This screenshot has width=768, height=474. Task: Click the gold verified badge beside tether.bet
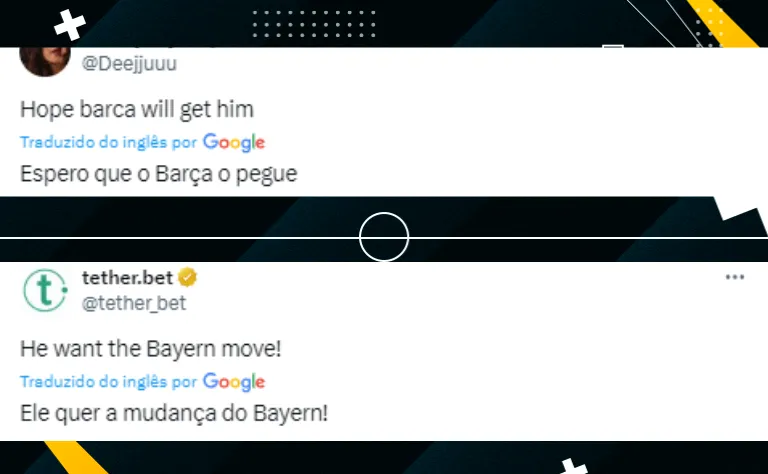(x=187, y=278)
